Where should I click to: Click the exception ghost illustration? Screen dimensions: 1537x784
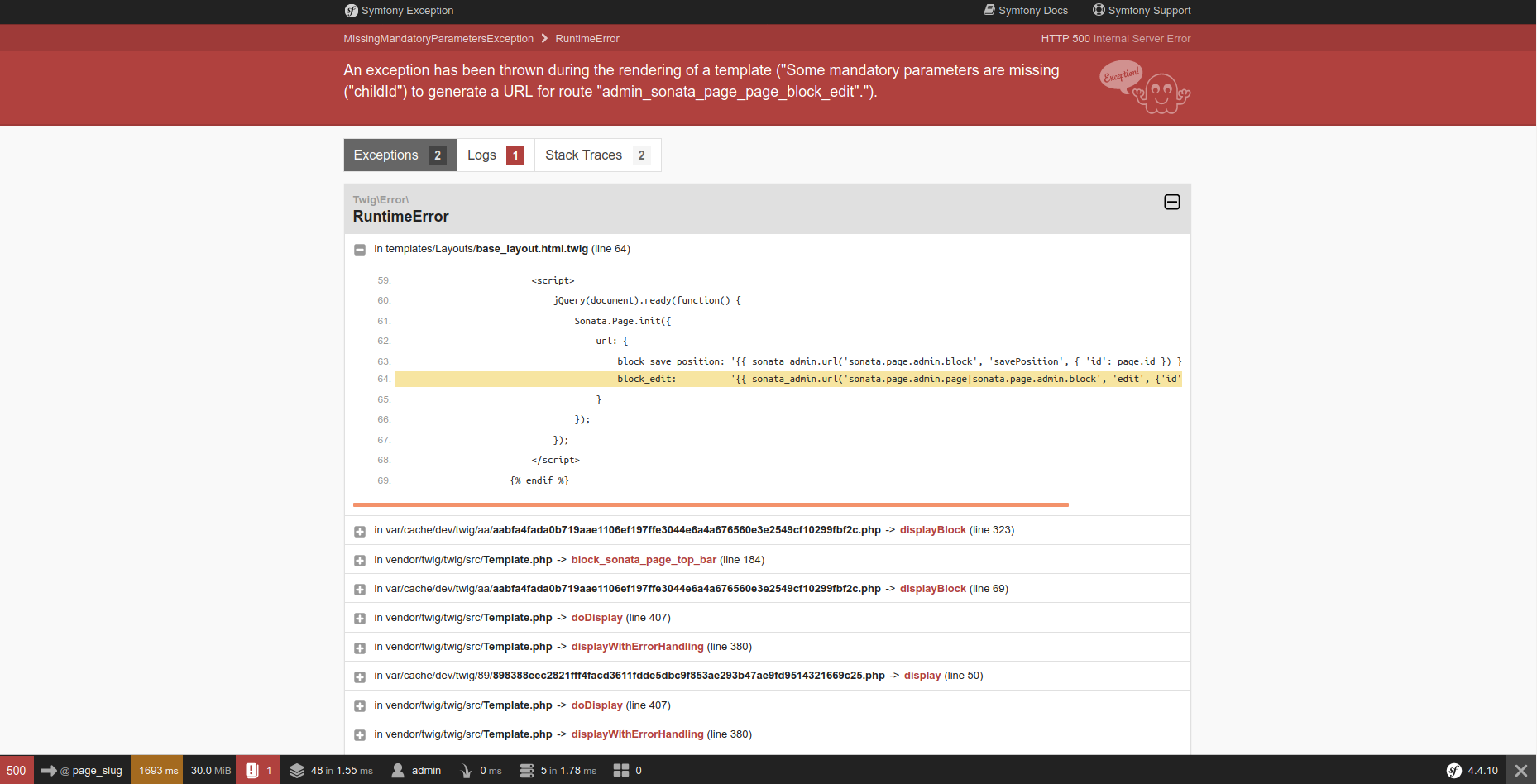(x=1146, y=87)
